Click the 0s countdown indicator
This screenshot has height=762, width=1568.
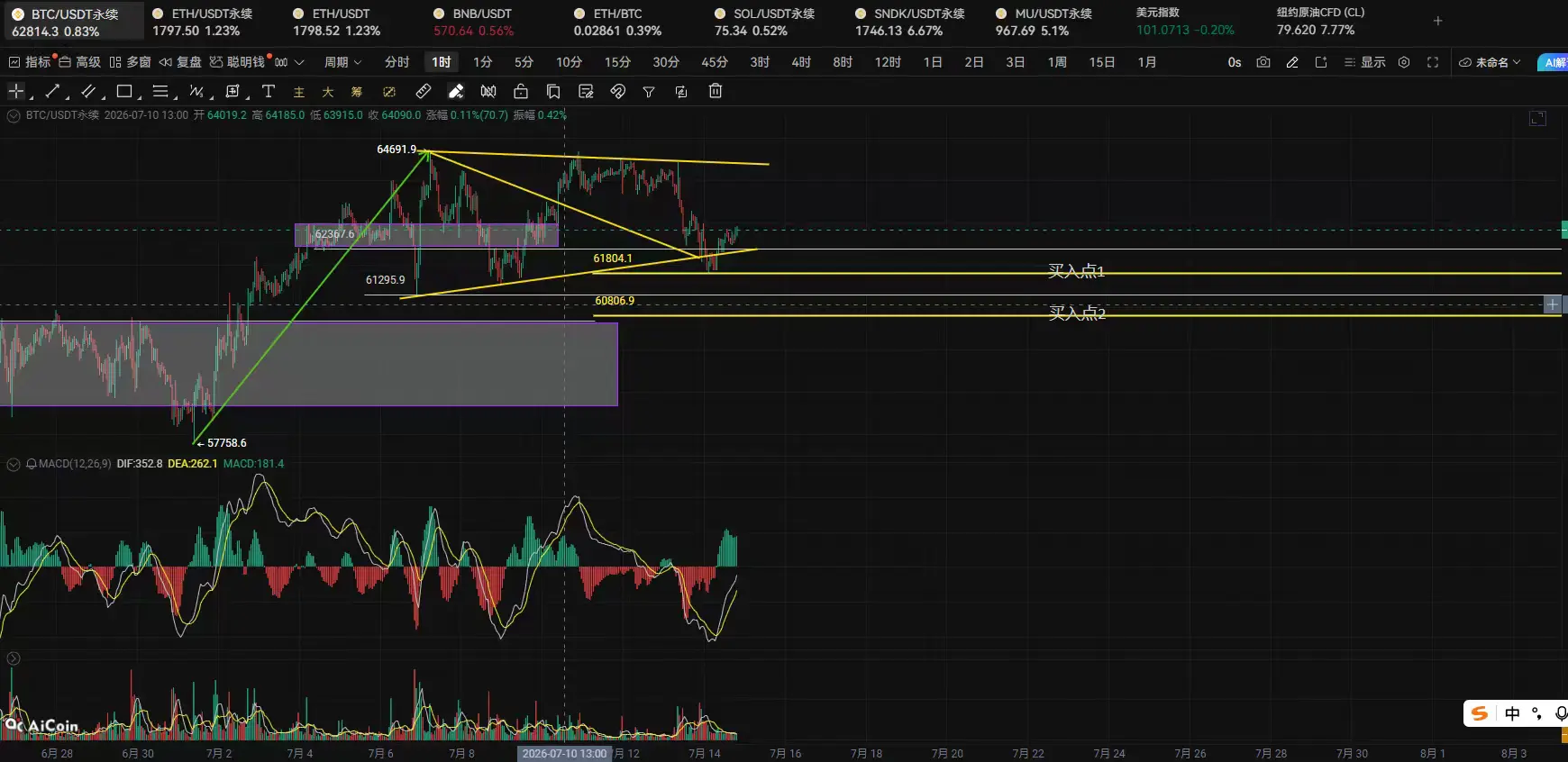1235,62
